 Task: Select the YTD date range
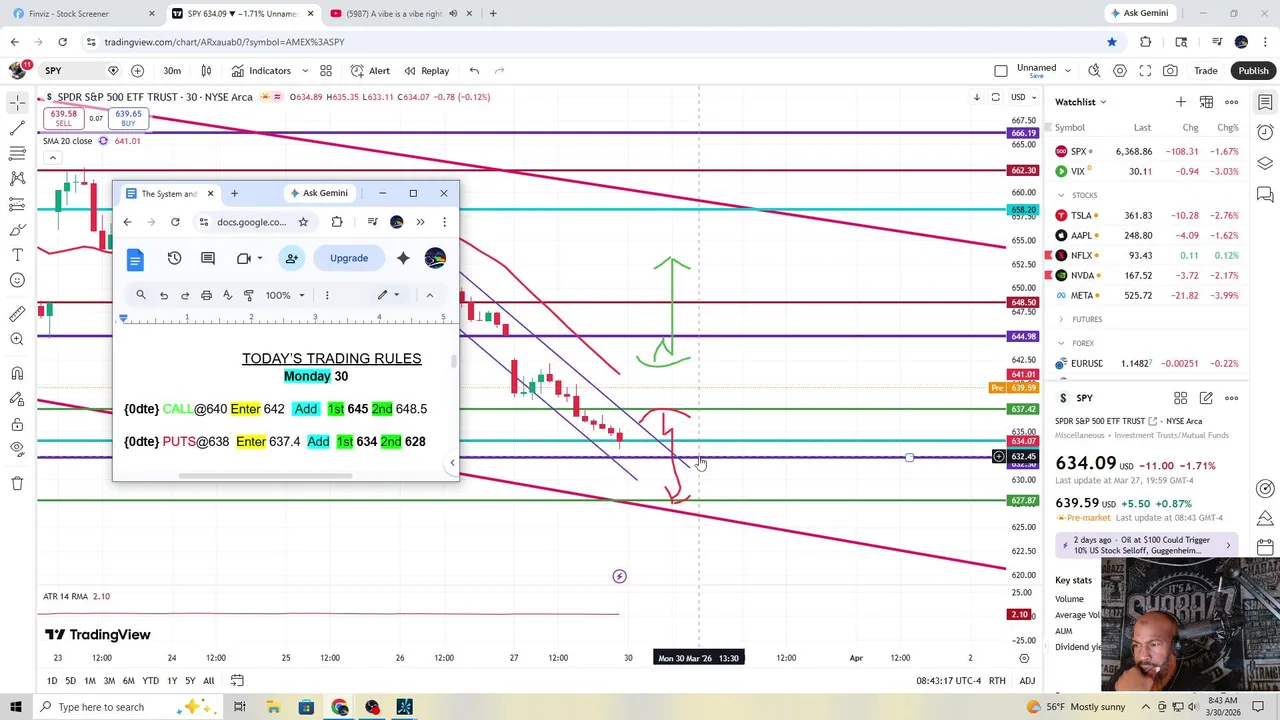click(150, 681)
